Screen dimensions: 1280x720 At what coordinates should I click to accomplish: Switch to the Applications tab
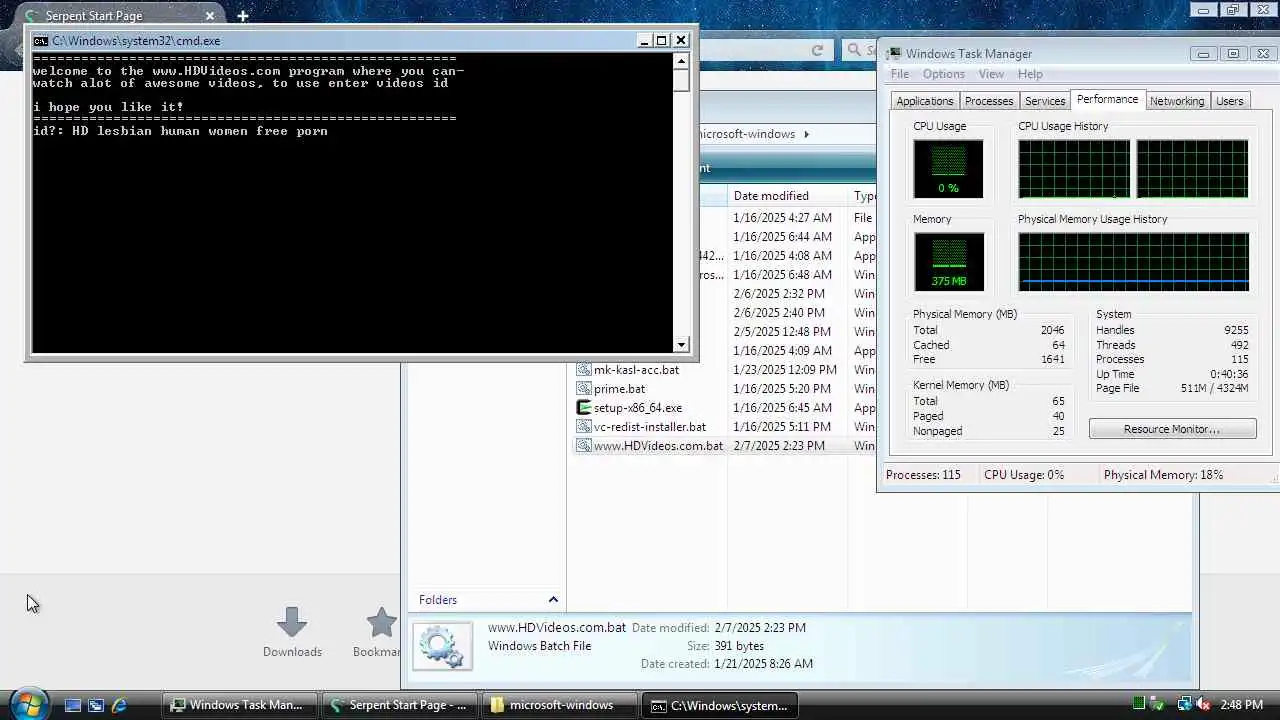[x=925, y=101]
